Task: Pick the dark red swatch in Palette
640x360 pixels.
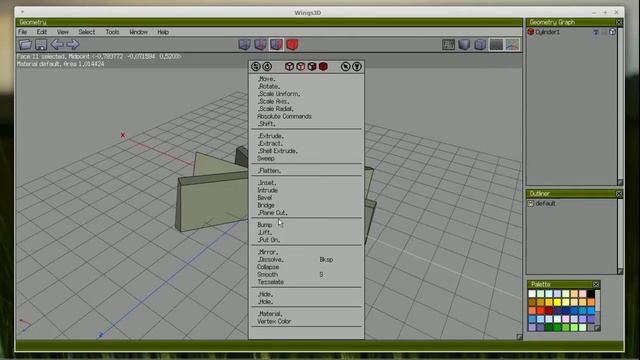Action: (x=549, y=311)
